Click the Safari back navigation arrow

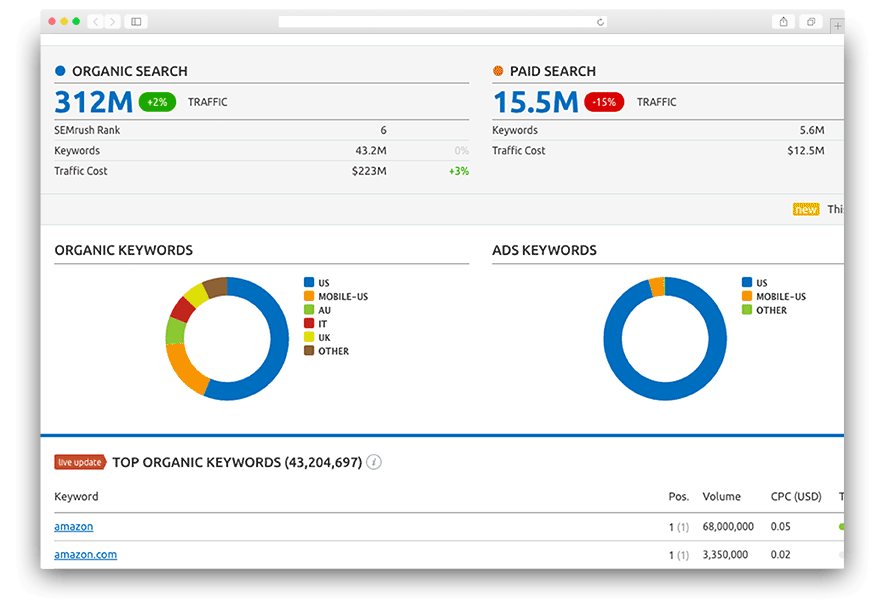(95, 21)
